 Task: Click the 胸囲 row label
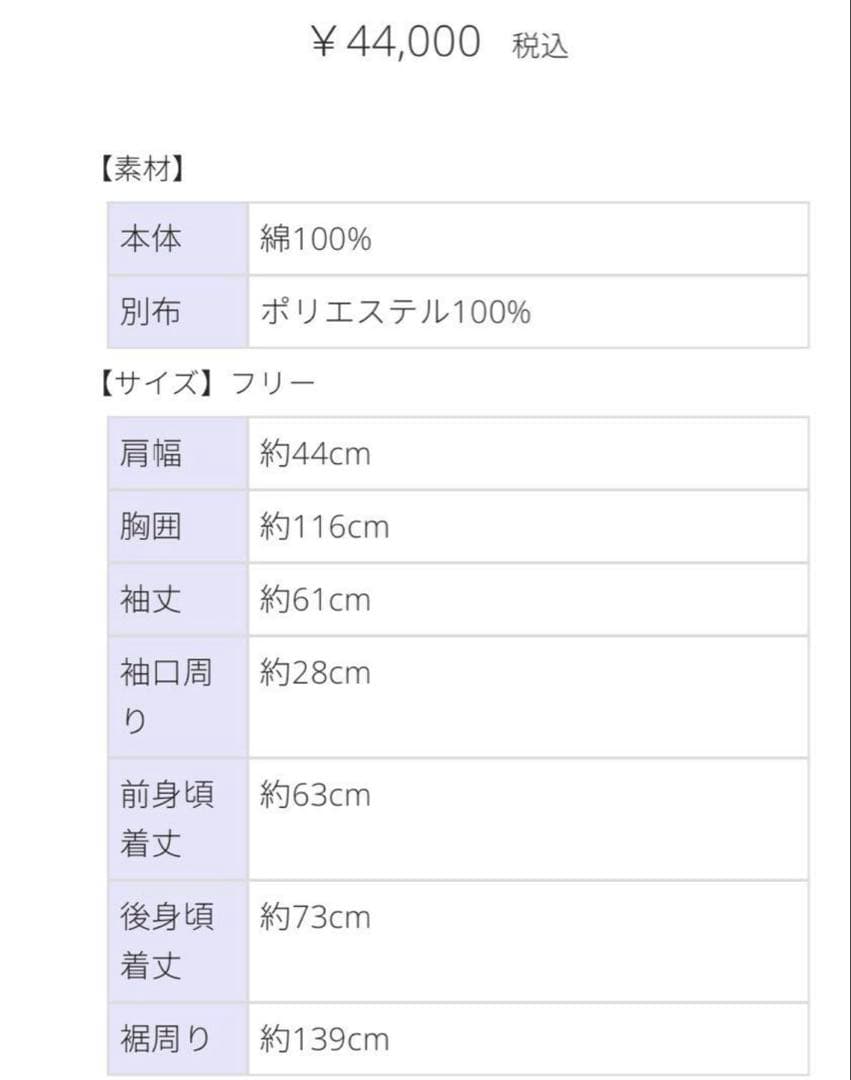[152, 527]
